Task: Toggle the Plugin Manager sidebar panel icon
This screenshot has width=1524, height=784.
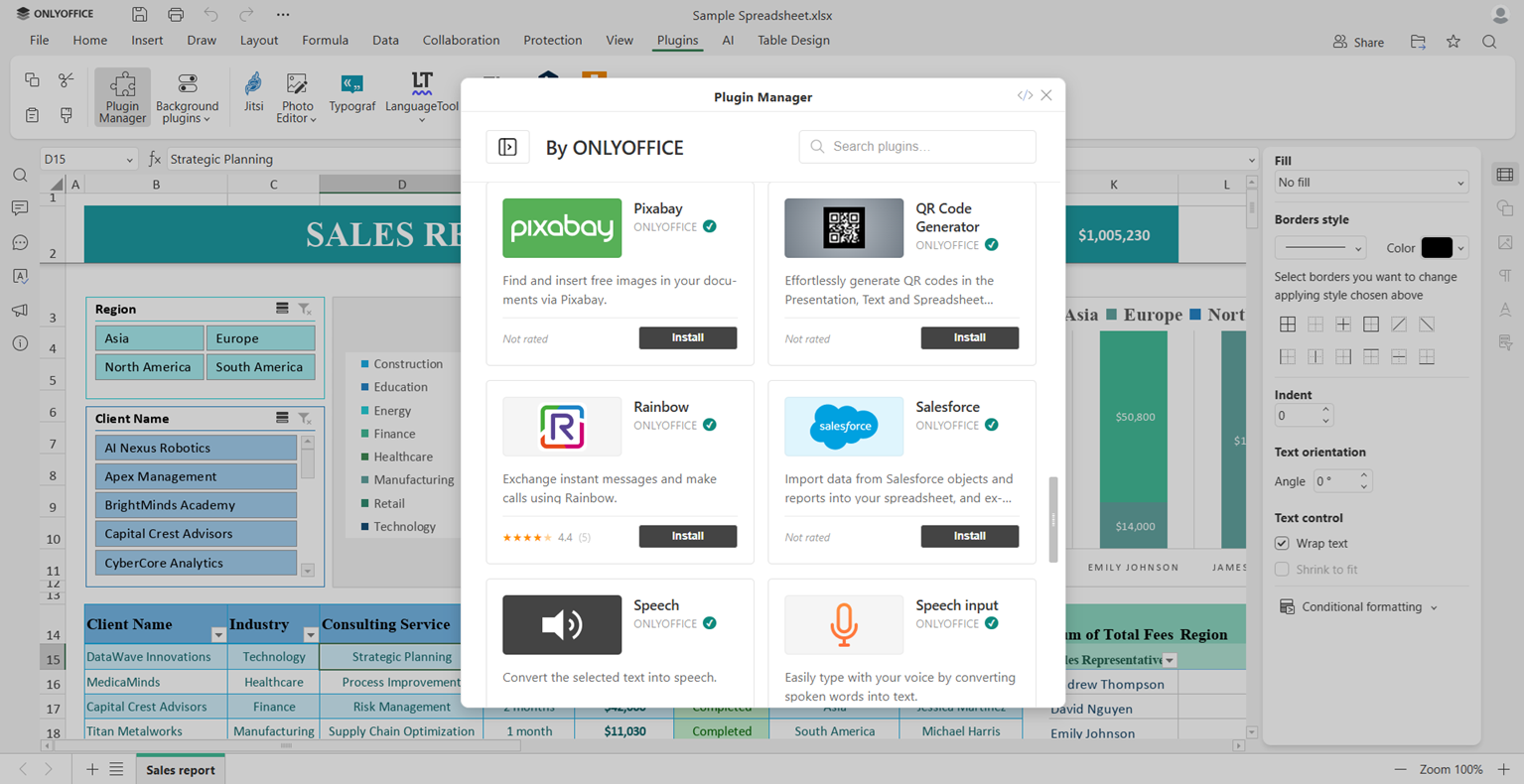Action: click(507, 147)
